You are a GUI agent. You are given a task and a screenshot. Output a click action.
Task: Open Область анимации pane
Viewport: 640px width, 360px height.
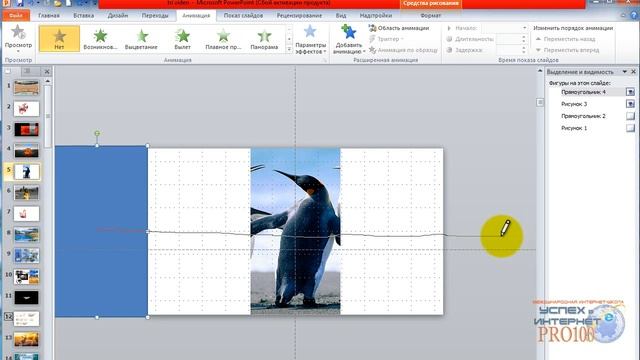pos(399,28)
